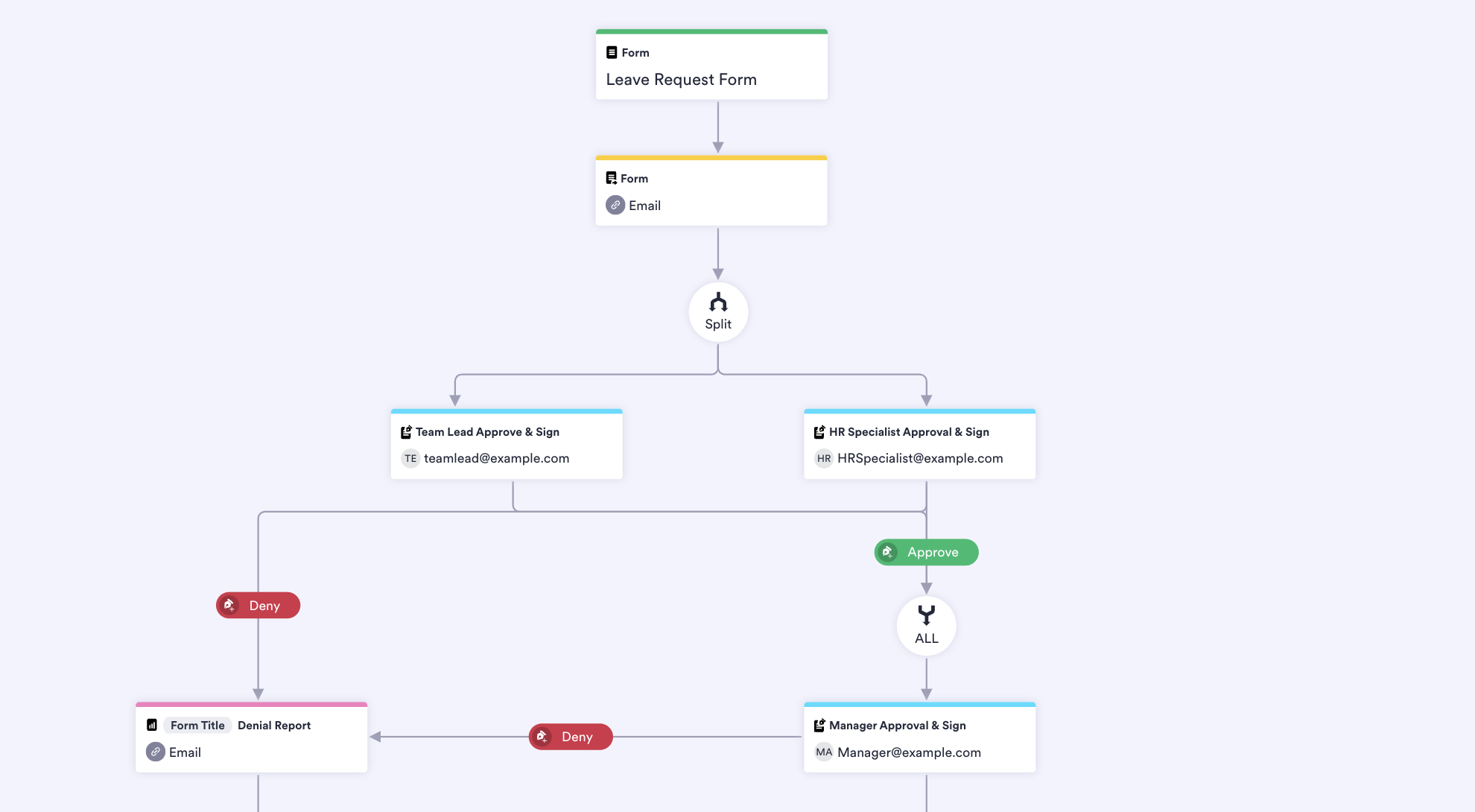Click the Split node icon
The width and height of the screenshot is (1475, 812).
(x=718, y=302)
